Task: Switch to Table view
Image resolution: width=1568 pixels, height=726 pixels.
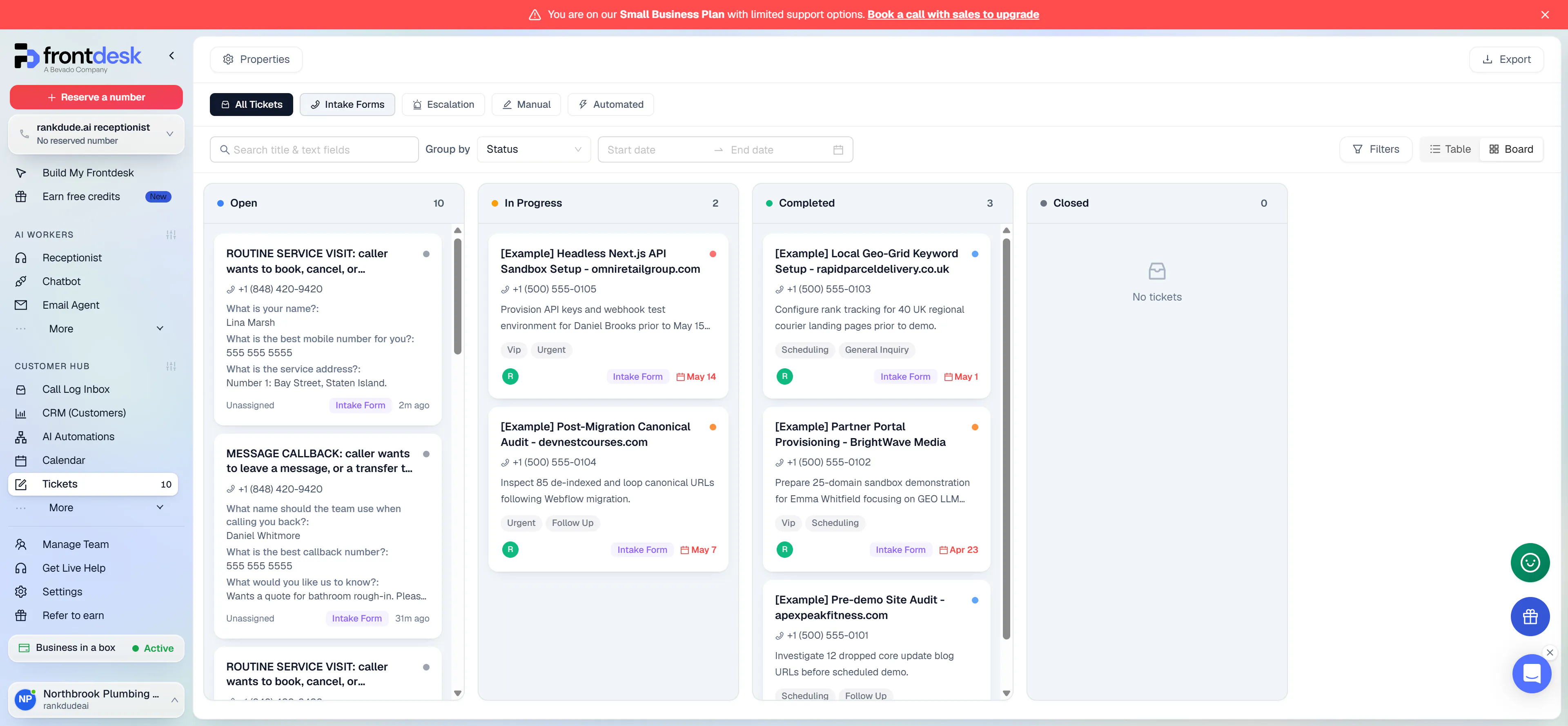Action: click(1450, 149)
